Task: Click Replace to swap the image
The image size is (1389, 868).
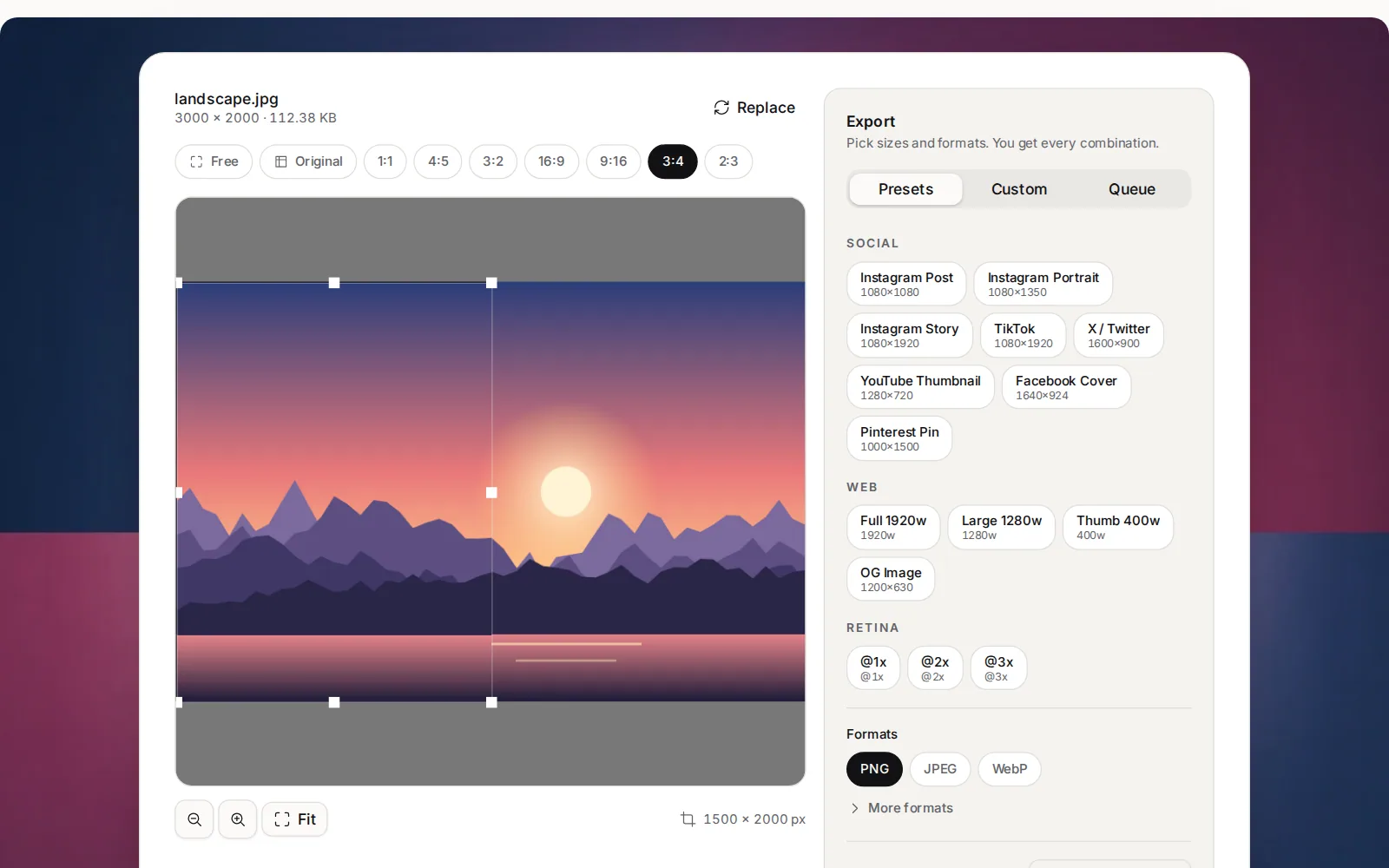Action: click(x=754, y=108)
